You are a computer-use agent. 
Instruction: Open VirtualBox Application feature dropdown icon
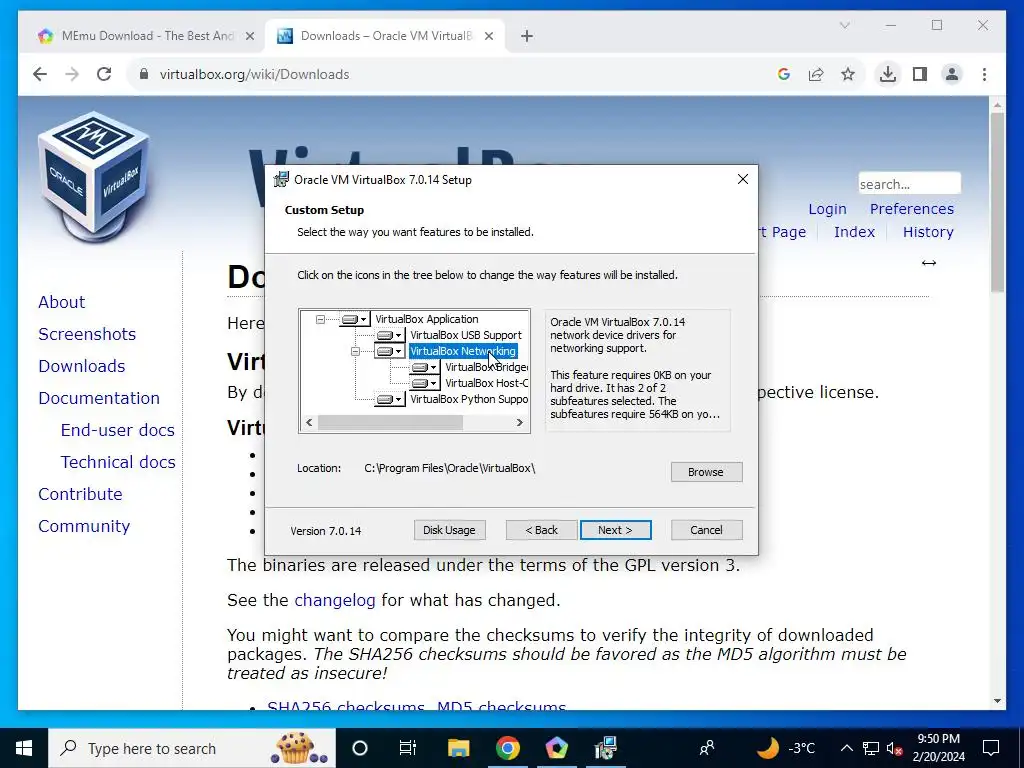355,319
